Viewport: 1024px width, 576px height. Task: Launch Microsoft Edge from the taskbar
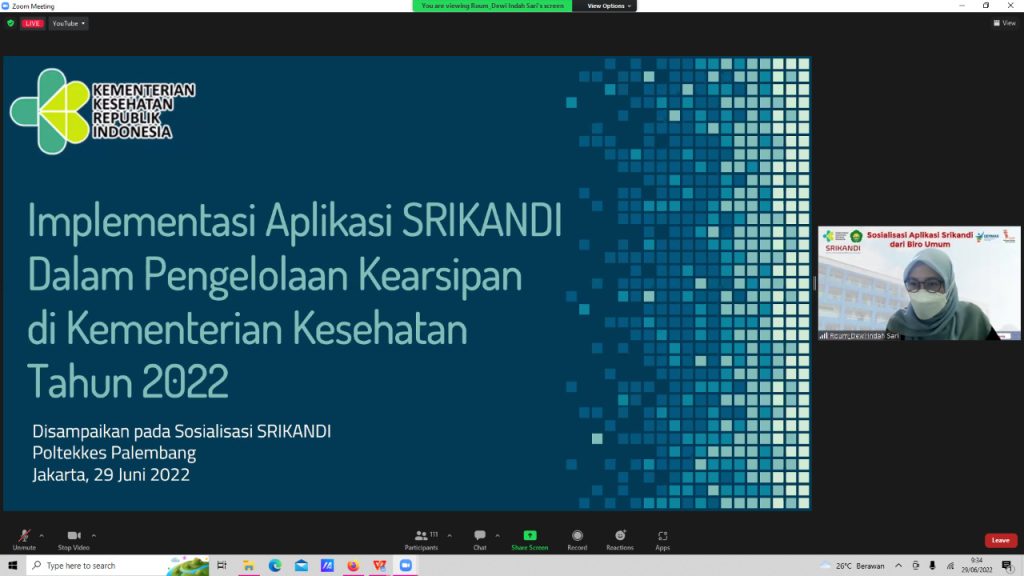pos(275,565)
